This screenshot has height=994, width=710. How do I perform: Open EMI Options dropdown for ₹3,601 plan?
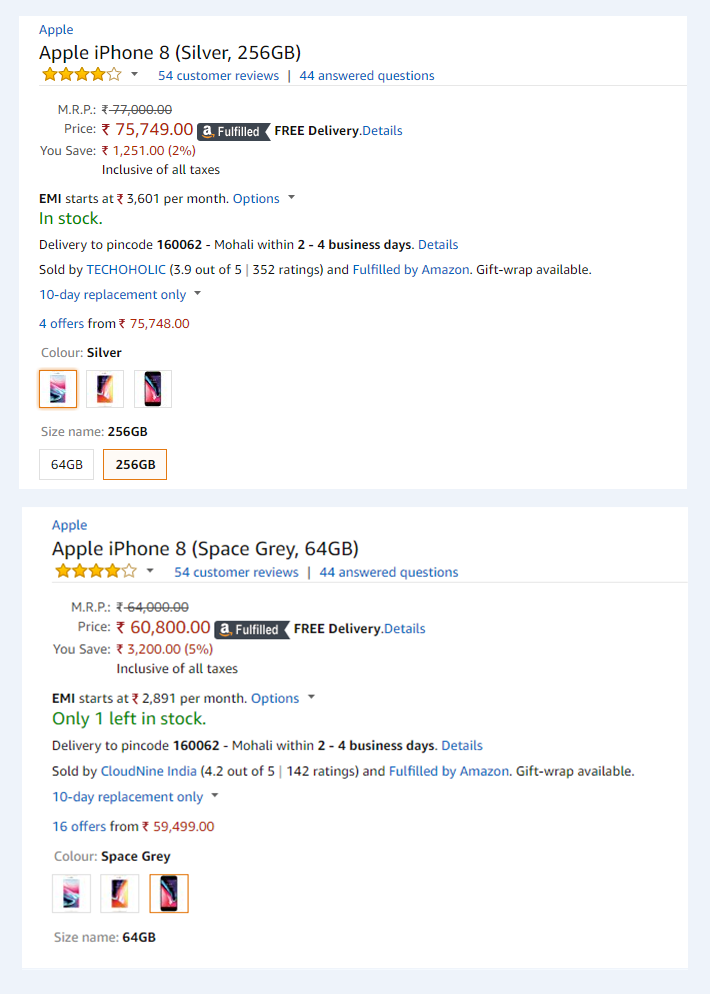[x=264, y=198]
